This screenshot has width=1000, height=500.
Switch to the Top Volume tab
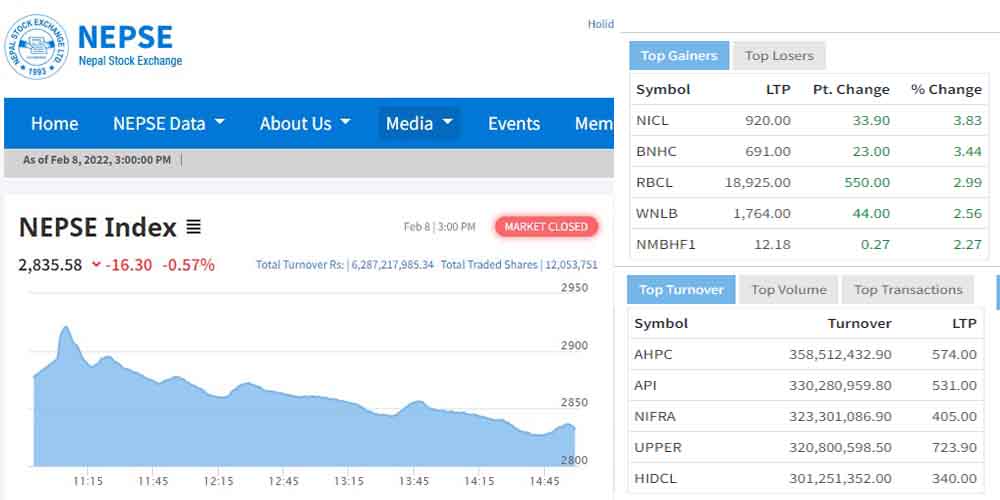coord(788,290)
